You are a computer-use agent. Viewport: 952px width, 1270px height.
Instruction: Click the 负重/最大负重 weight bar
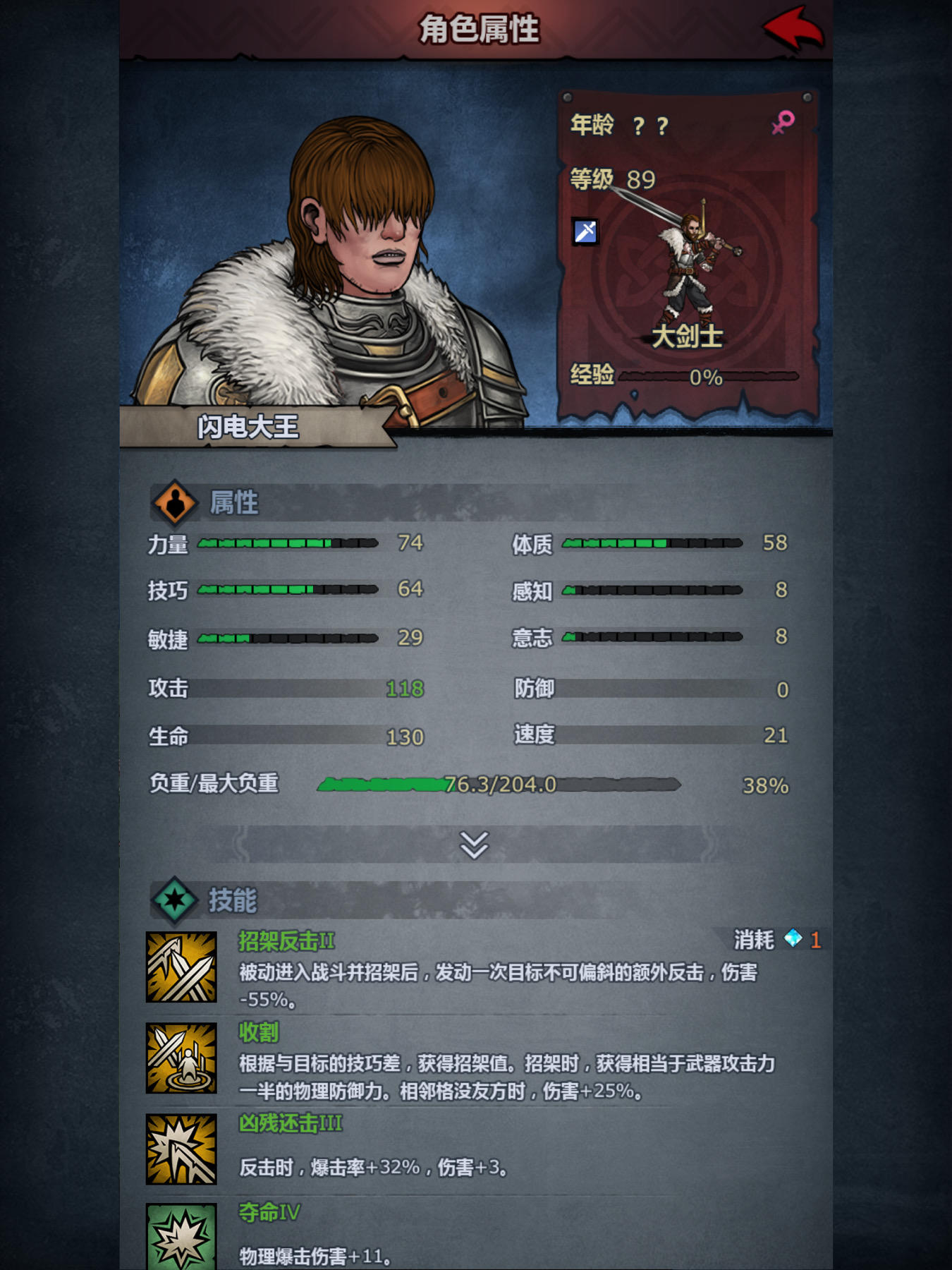click(x=499, y=784)
